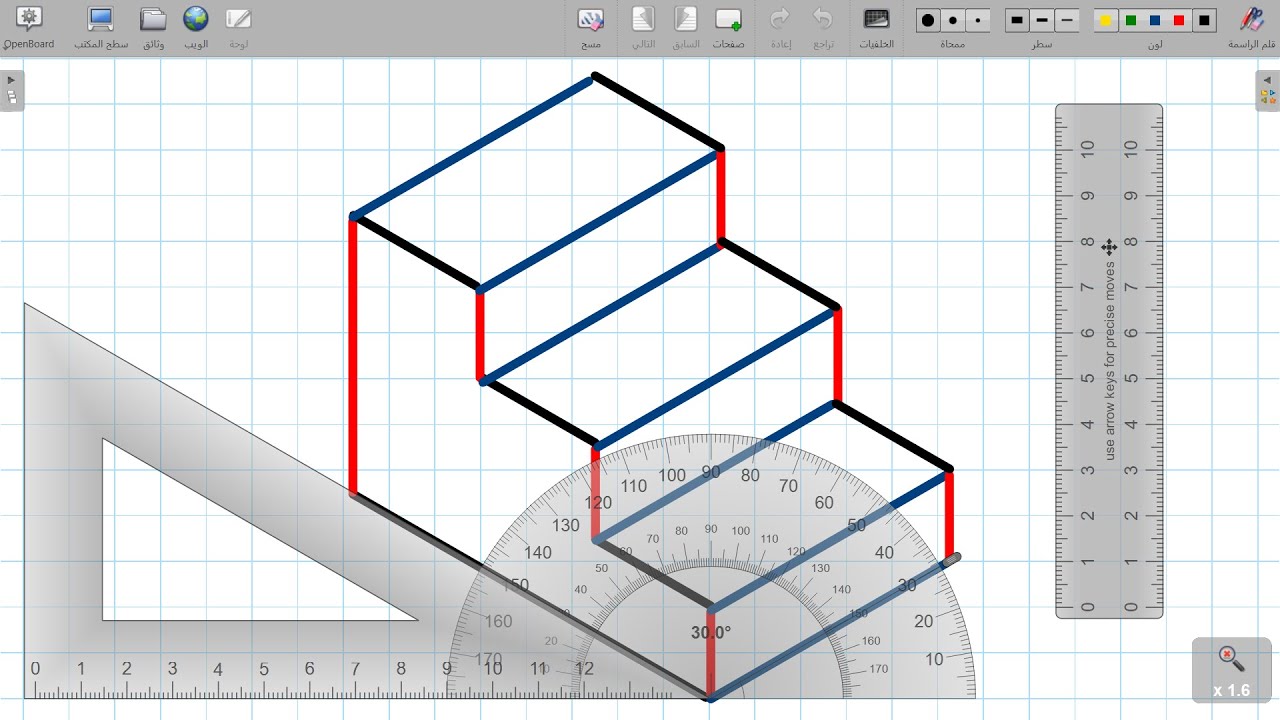The height and width of the screenshot is (720, 1280).
Task: Select the small eraser size
Action: tap(978, 20)
